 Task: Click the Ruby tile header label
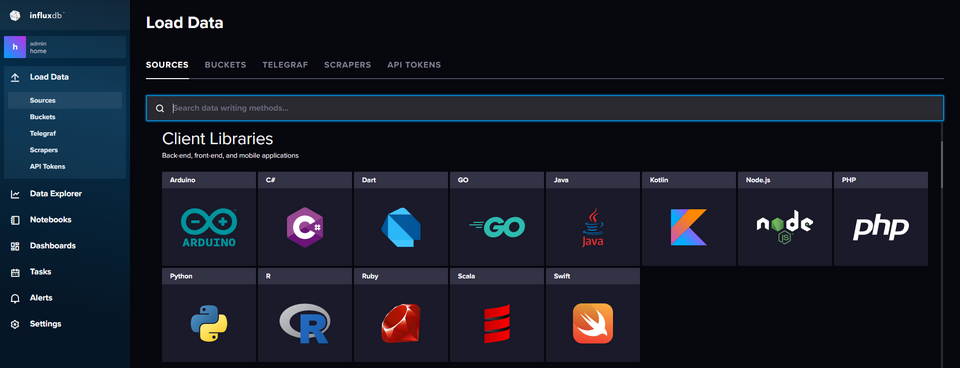pos(370,276)
